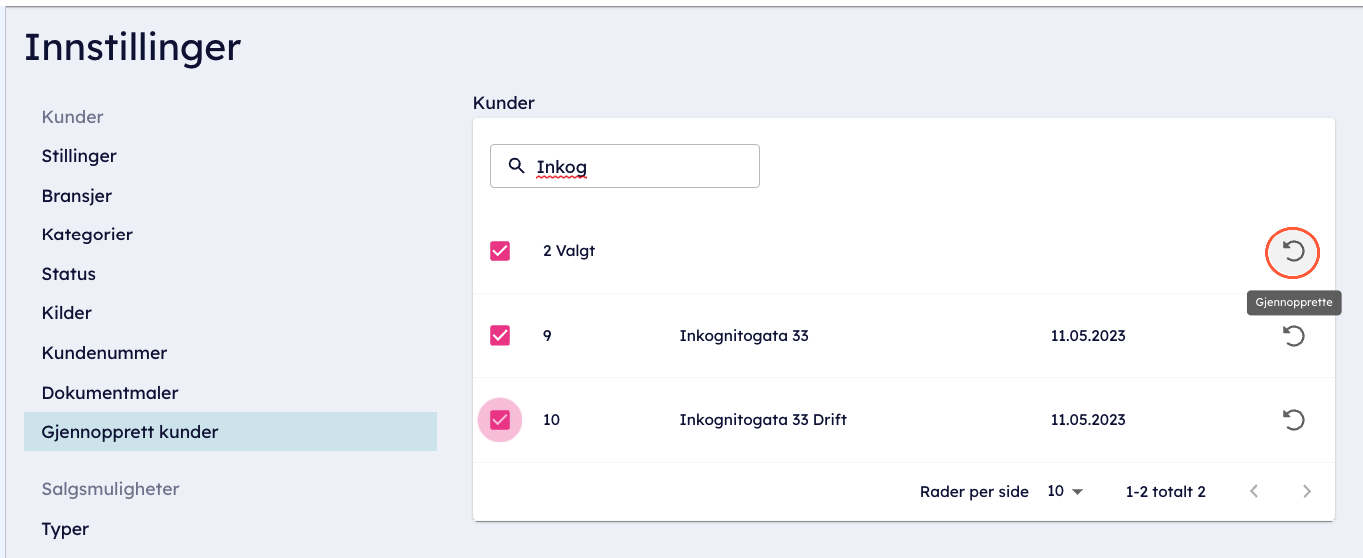Go to Kundenummer settings

tap(104, 353)
